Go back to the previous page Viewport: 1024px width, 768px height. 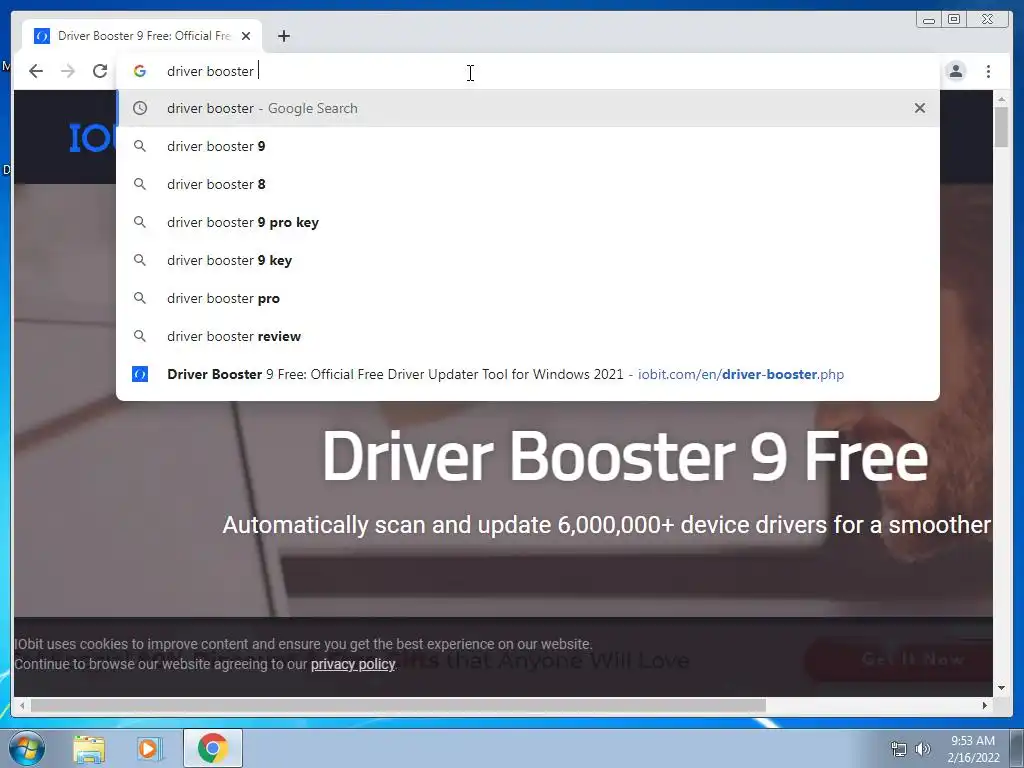[36, 71]
